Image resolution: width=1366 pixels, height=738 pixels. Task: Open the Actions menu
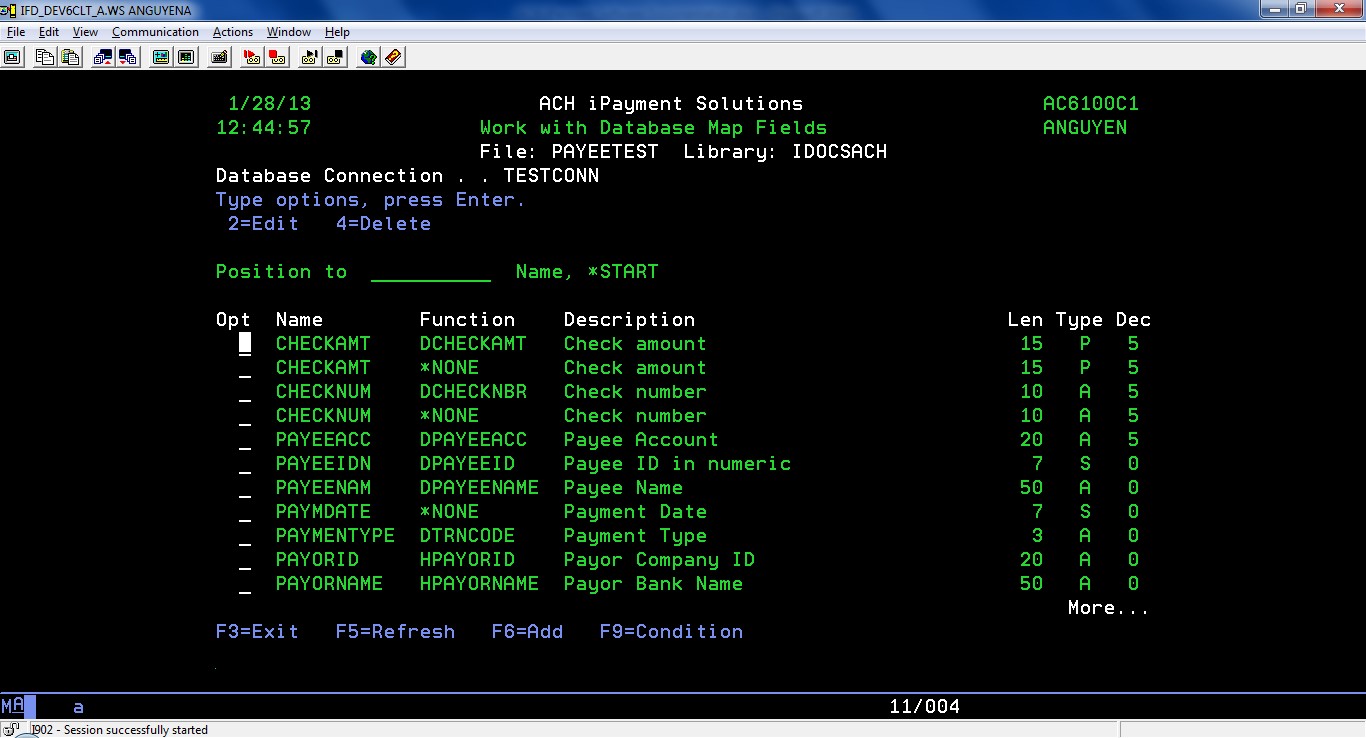[x=233, y=32]
